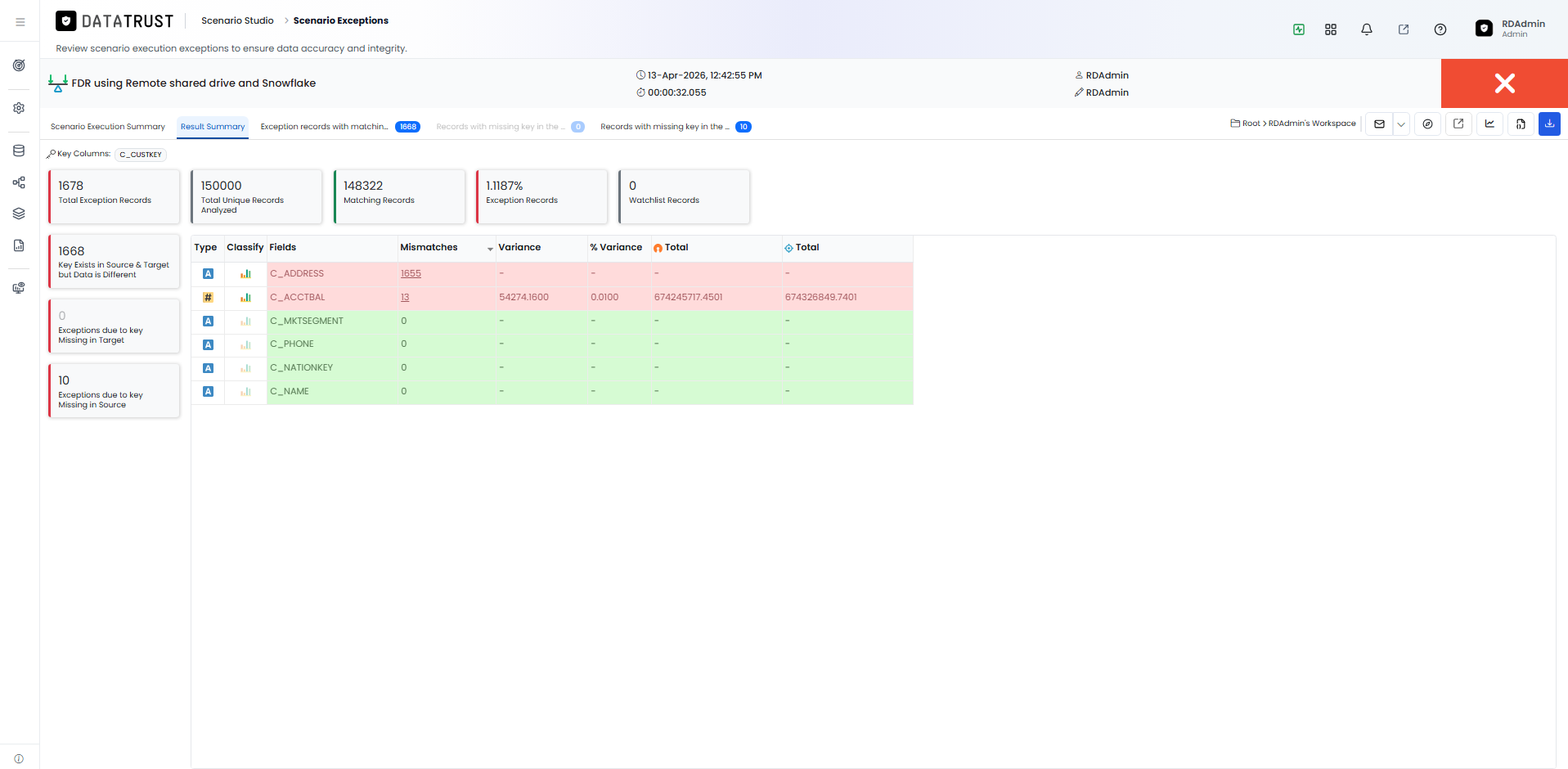Image resolution: width=1568 pixels, height=769 pixels.
Task: Open Records with missing key tab (10)
Action: (676, 127)
